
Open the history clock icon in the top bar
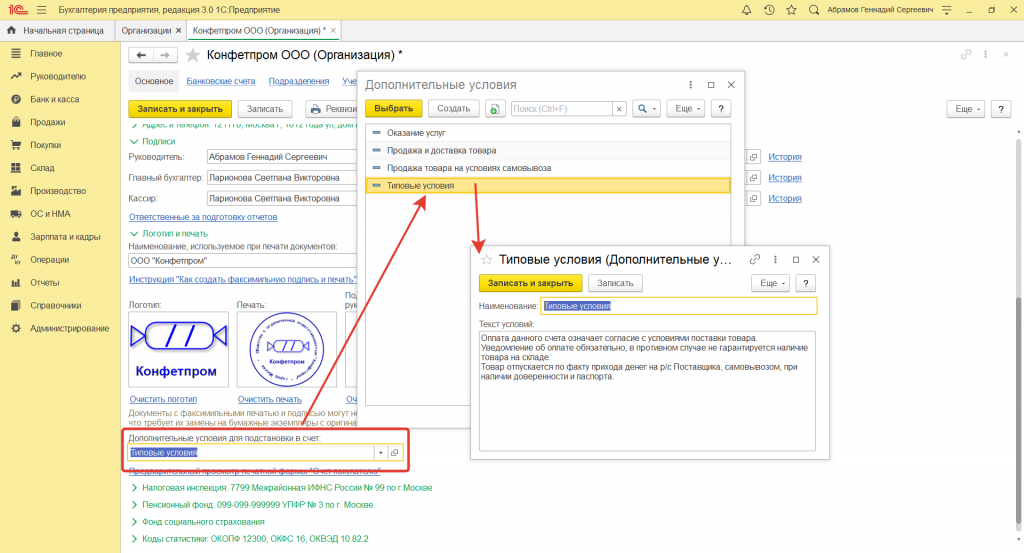769,10
